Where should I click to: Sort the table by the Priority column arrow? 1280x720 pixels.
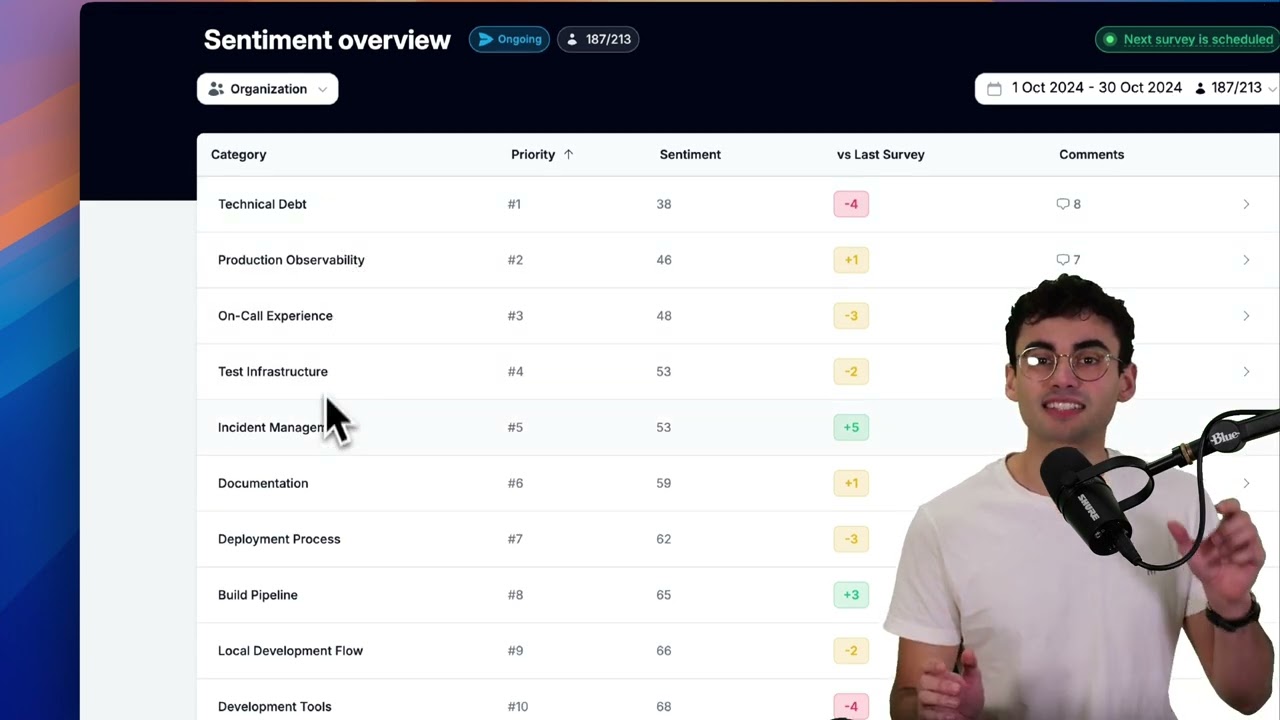pyautogui.click(x=569, y=155)
